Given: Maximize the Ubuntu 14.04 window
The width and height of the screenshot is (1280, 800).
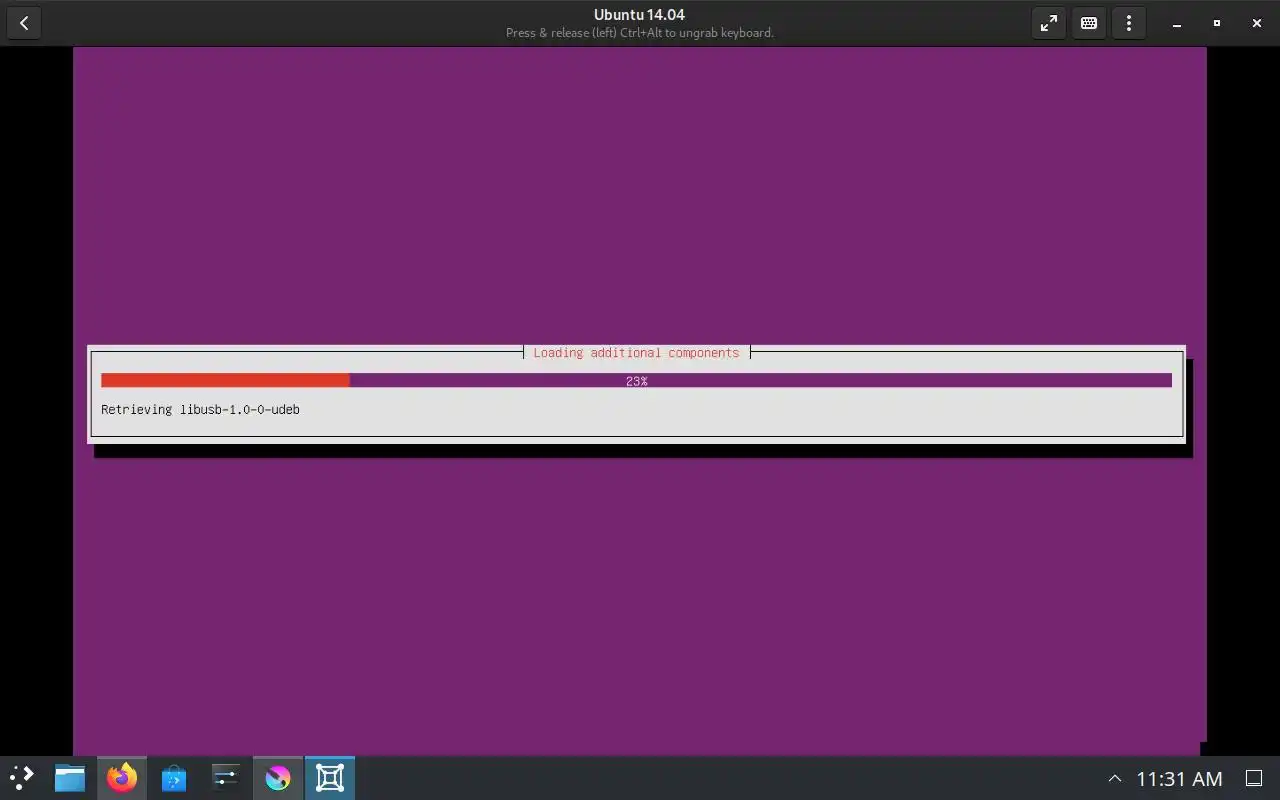Looking at the screenshot, I should (1217, 23).
